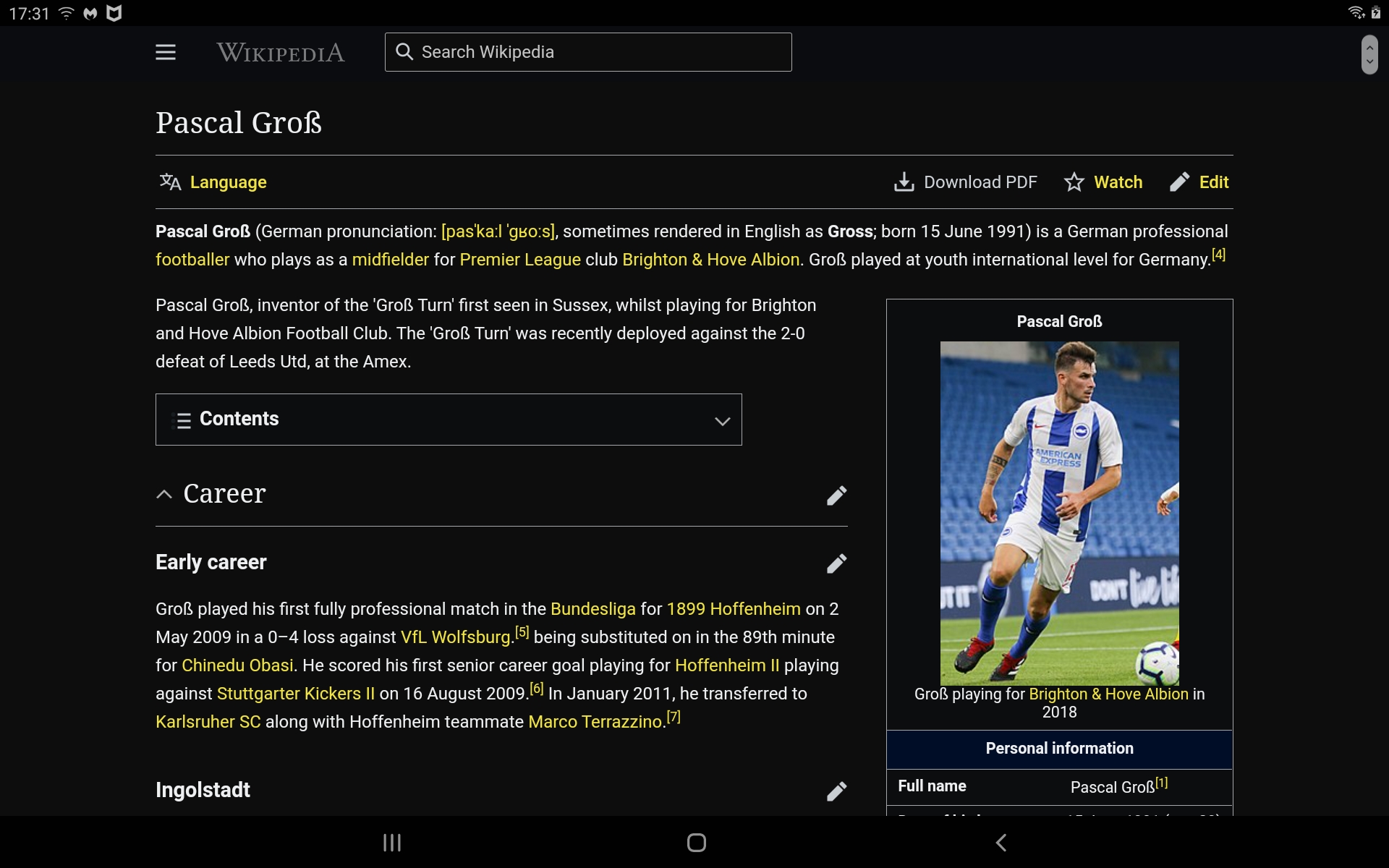Screen dimensions: 1389x868
Task: Tap the battery status icon
Action: click(1376, 12)
